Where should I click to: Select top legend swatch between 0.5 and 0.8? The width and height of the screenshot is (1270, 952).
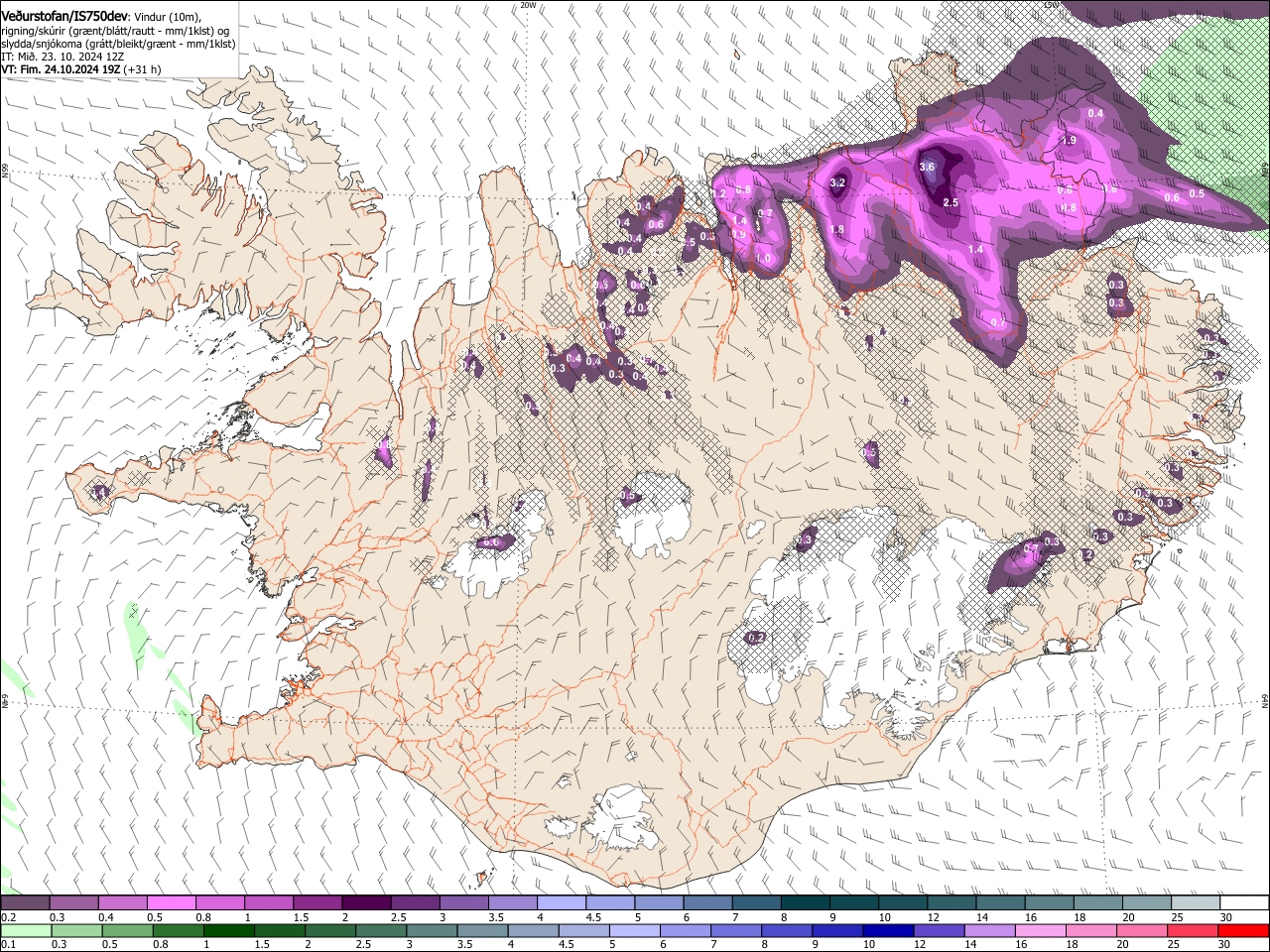point(171,903)
